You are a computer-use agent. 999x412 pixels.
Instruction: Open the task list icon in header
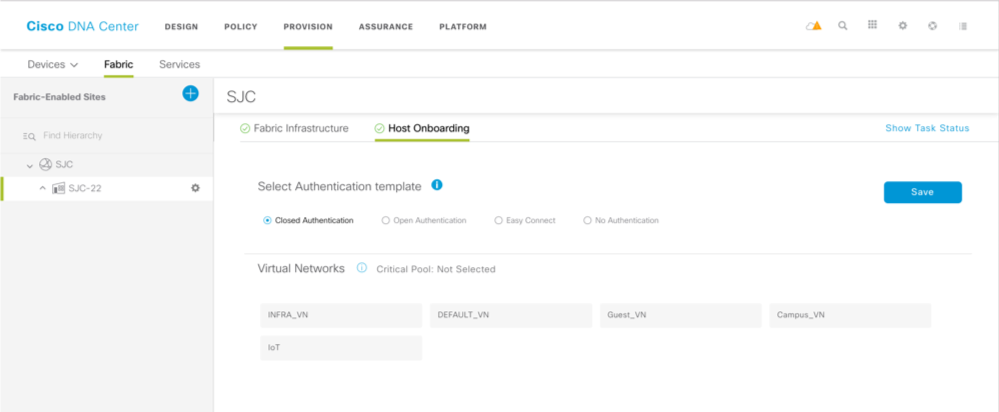[x=963, y=26]
